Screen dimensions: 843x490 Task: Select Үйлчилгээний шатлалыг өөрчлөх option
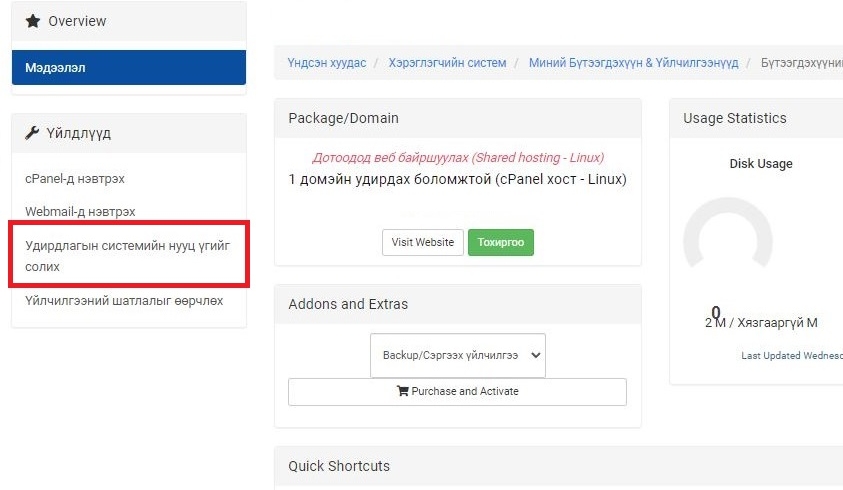tap(124, 301)
